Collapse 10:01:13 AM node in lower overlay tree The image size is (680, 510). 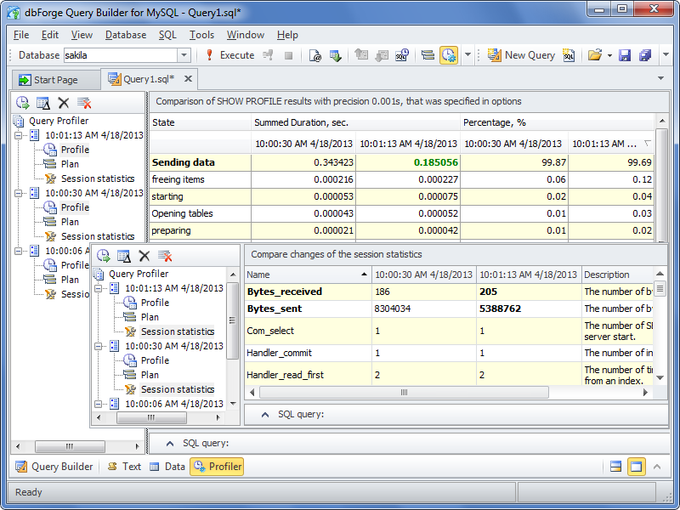coord(98,288)
